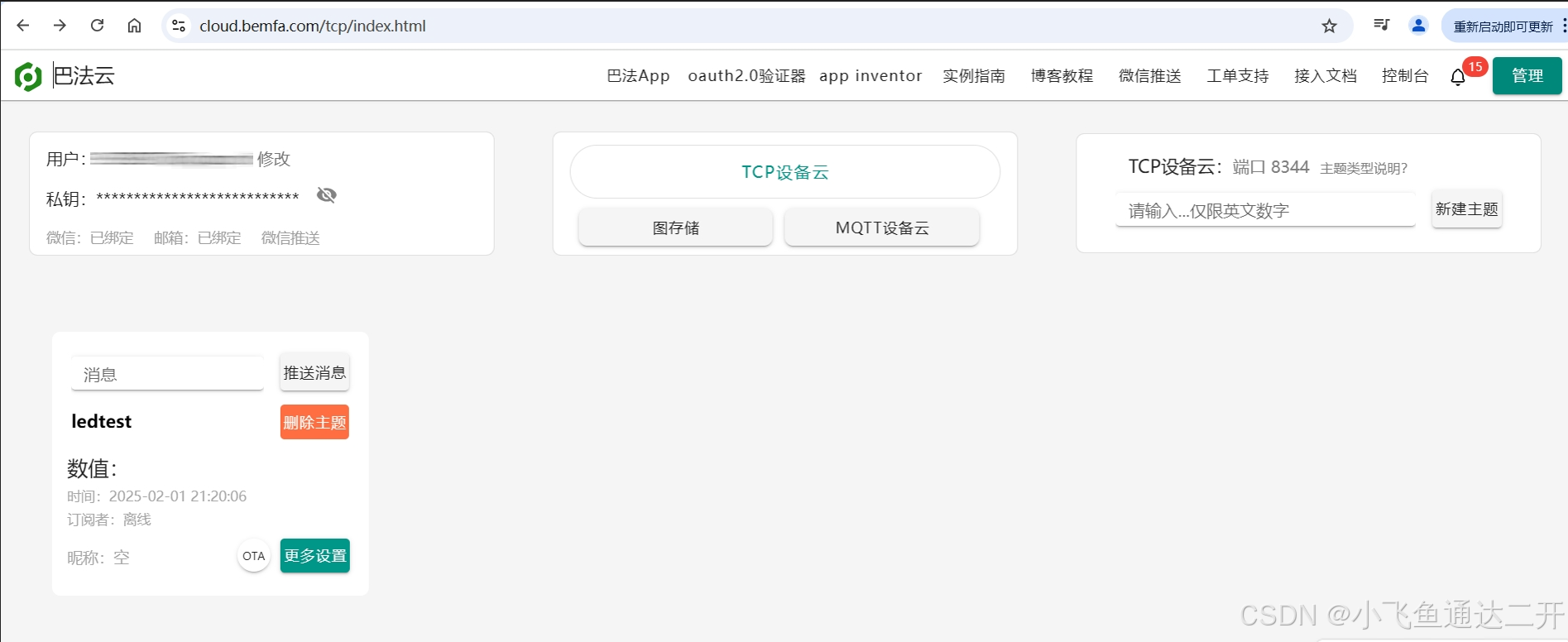Bookmark this page with the star icon
The width and height of the screenshot is (1568, 642).
[1329, 26]
